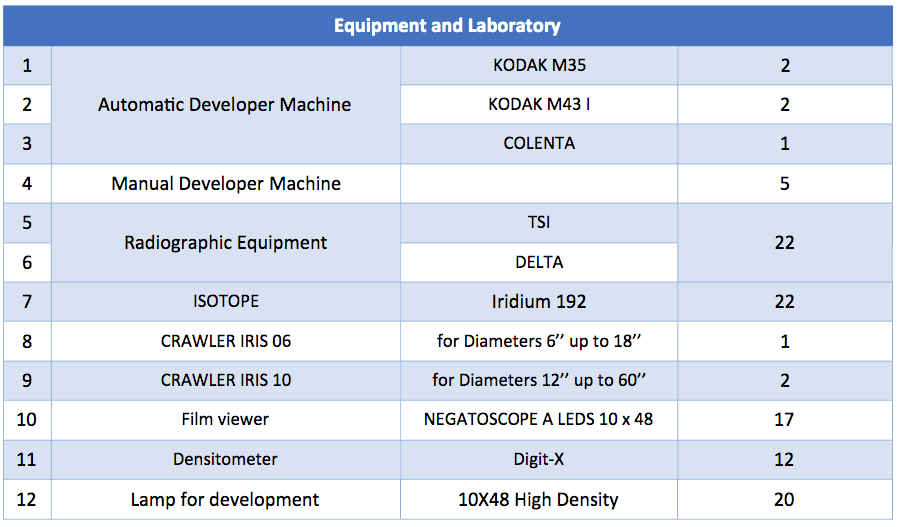Click the NEGATOSCOPE A LEDS 10 x 48 cell

pos(539,419)
